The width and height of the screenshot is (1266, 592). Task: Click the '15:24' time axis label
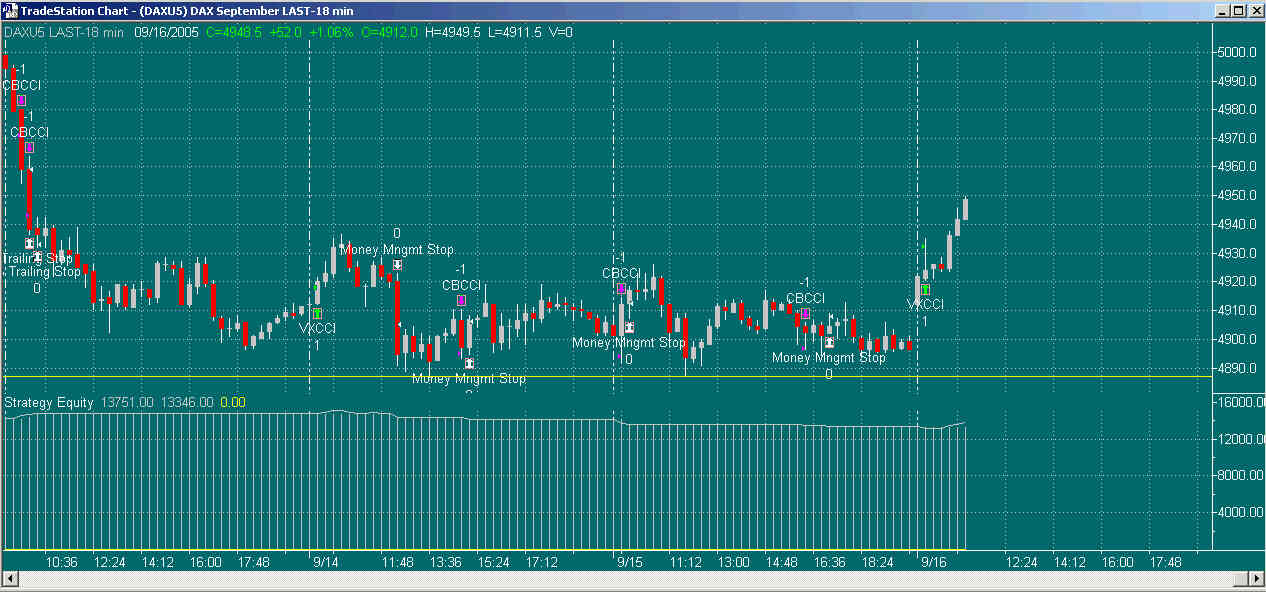[x=493, y=563]
